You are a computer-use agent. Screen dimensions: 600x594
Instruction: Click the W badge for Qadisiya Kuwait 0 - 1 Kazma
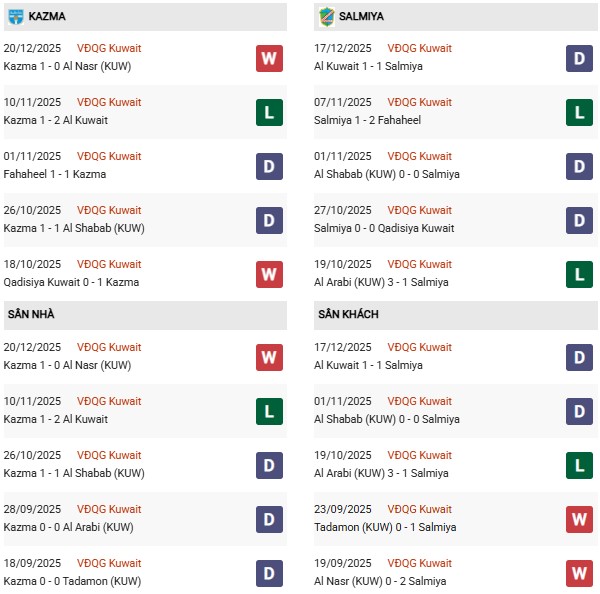pos(269,274)
